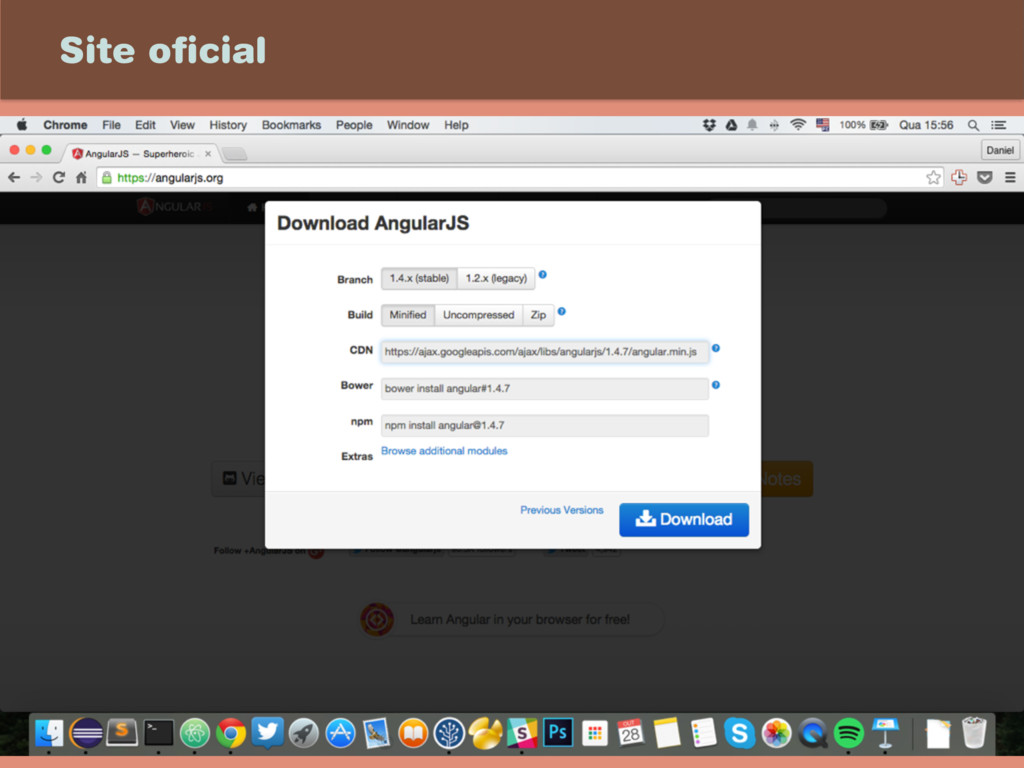Image resolution: width=1024 pixels, height=768 pixels.
Task: Click the CDN help info icon
Action: coord(716,348)
